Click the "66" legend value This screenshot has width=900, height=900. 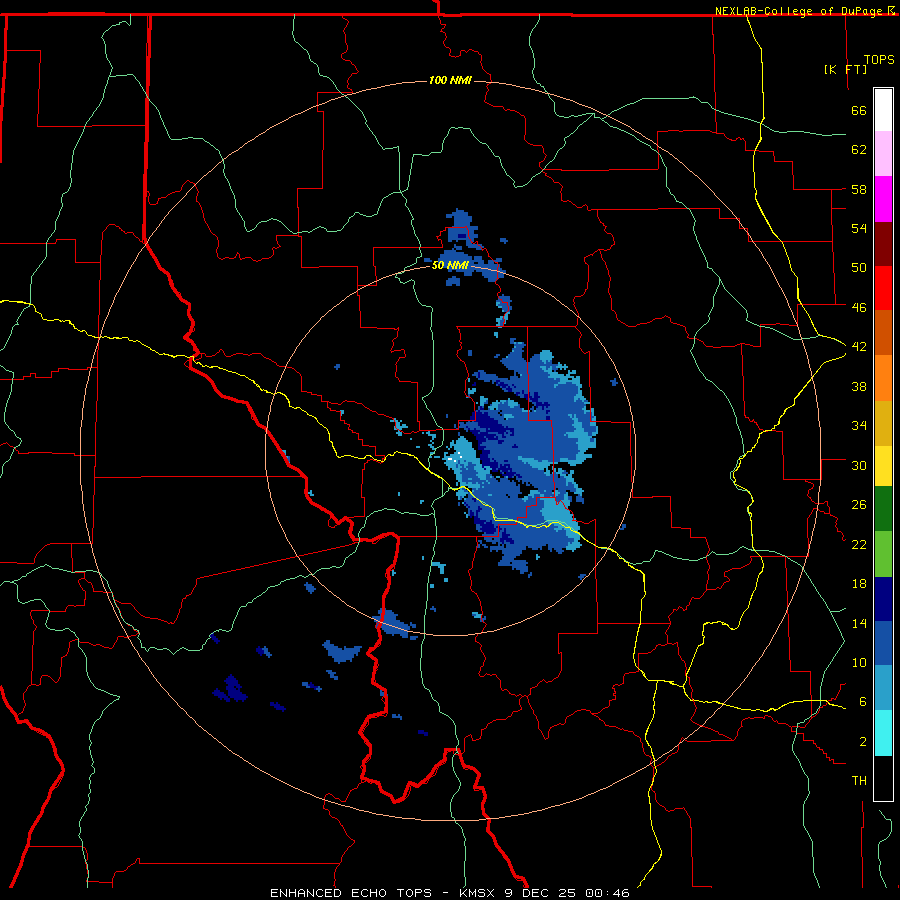tap(859, 110)
